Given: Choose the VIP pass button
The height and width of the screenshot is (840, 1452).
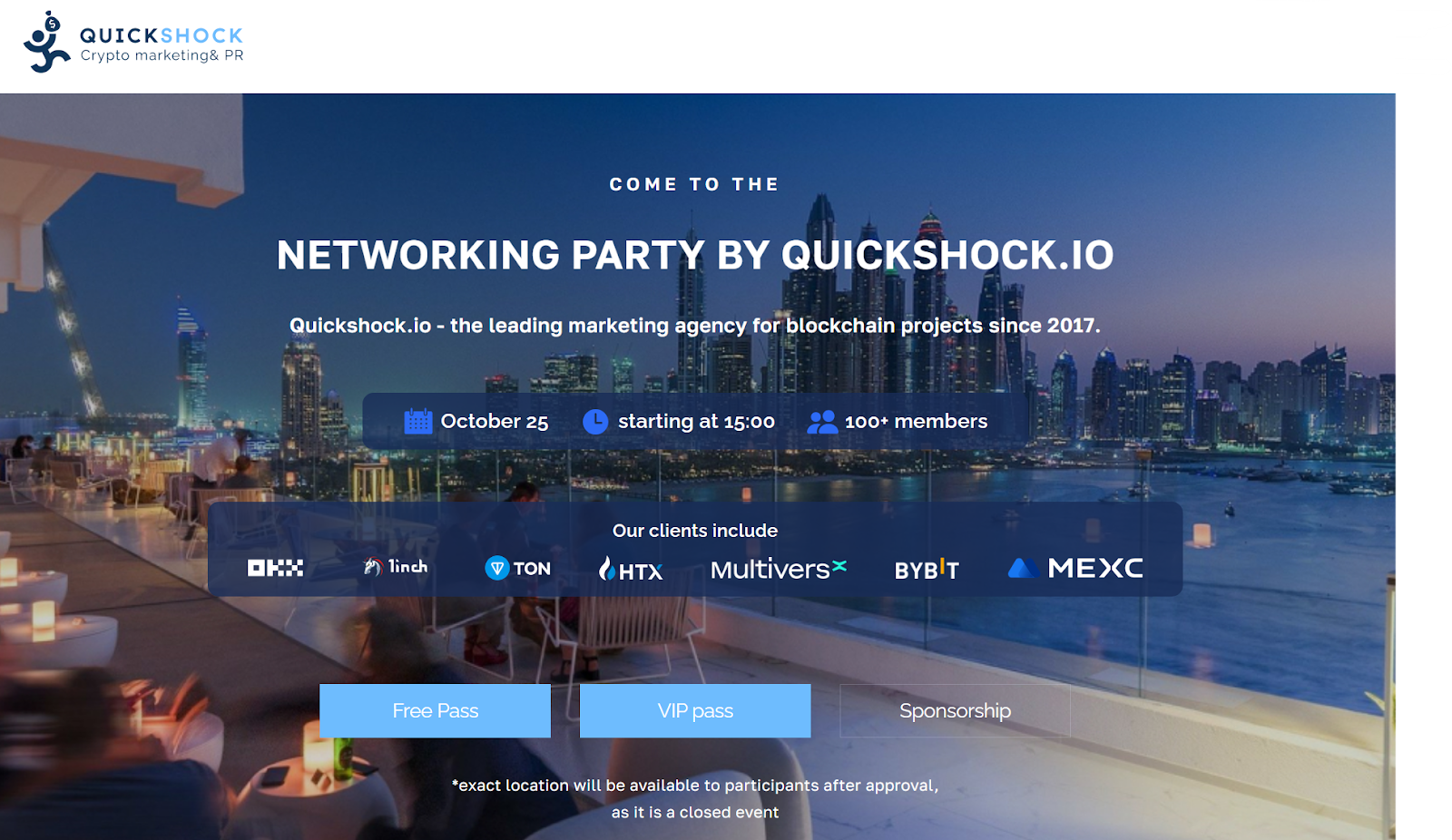Looking at the screenshot, I should (695, 711).
